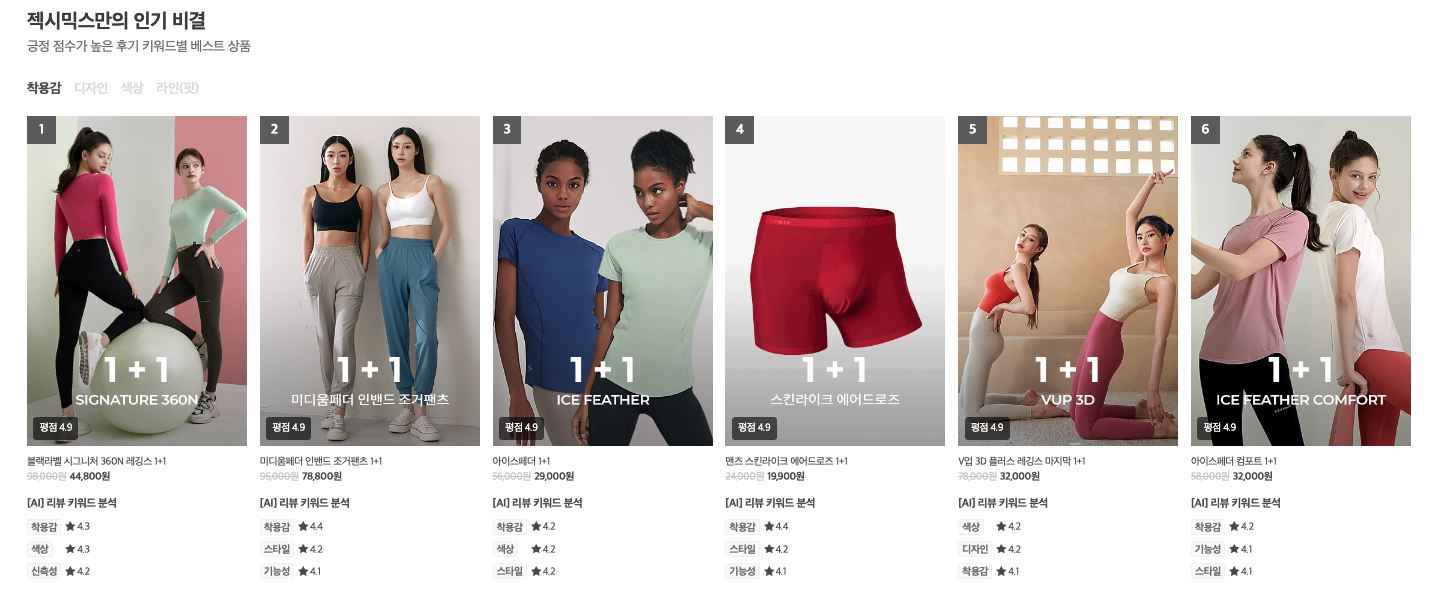This screenshot has width=1433, height=599.
Task: Click the 블랙라벨 시그니처 360N 레깅스 title link
Action: (x=96, y=461)
